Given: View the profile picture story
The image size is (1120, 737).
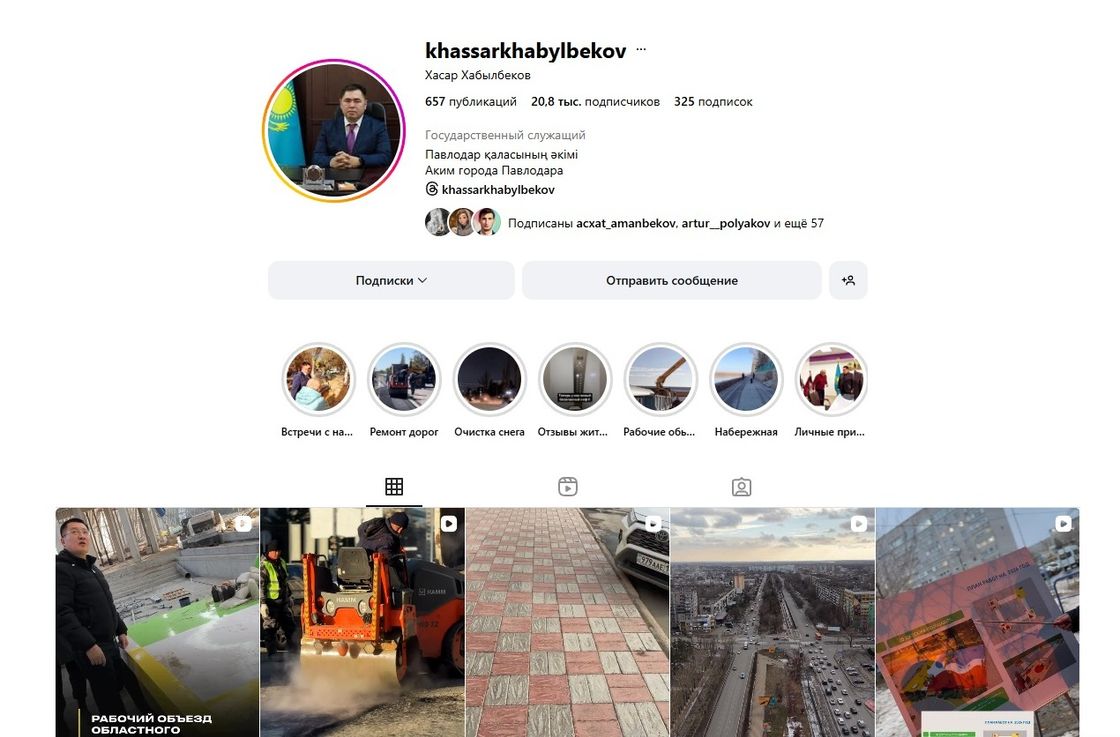Looking at the screenshot, I should point(333,131).
